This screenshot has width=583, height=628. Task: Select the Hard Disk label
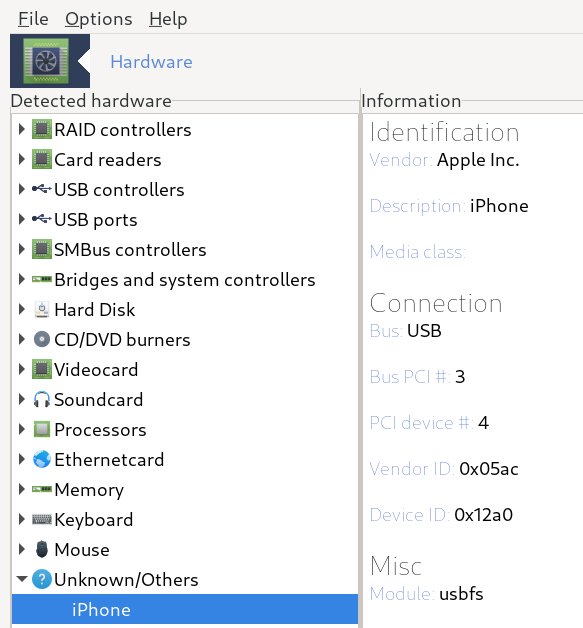(94, 310)
